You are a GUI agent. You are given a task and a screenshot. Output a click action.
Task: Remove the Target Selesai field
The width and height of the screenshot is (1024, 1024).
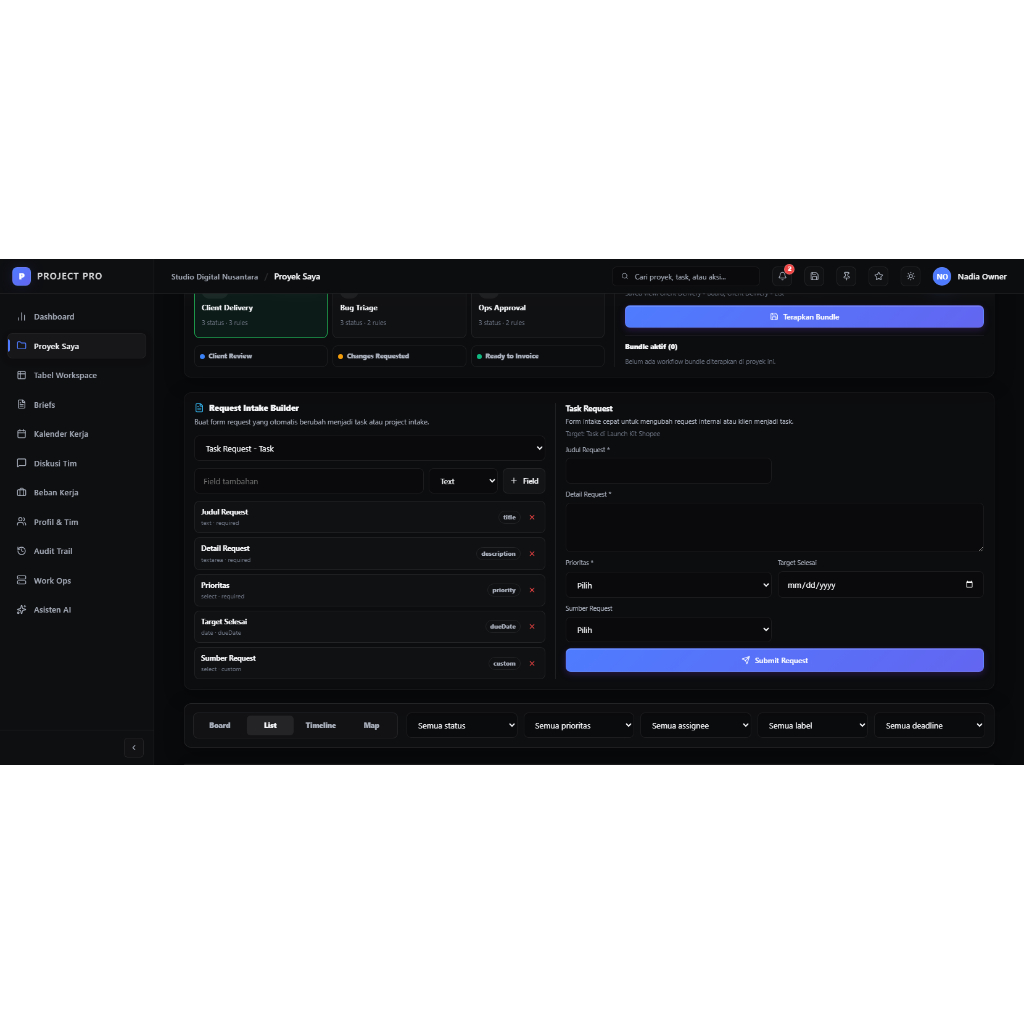(x=532, y=627)
